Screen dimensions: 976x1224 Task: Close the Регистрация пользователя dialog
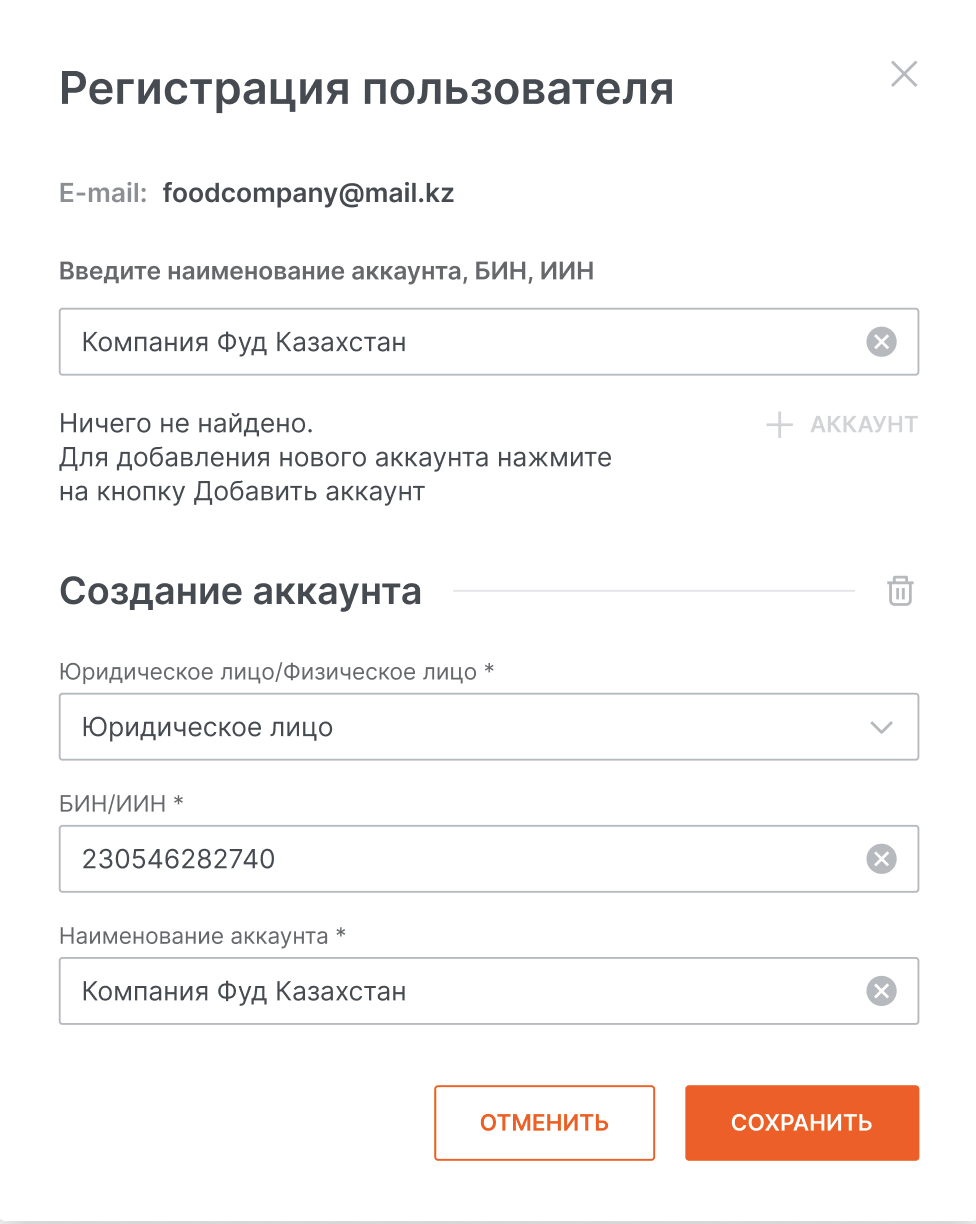(x=904, y=75)
